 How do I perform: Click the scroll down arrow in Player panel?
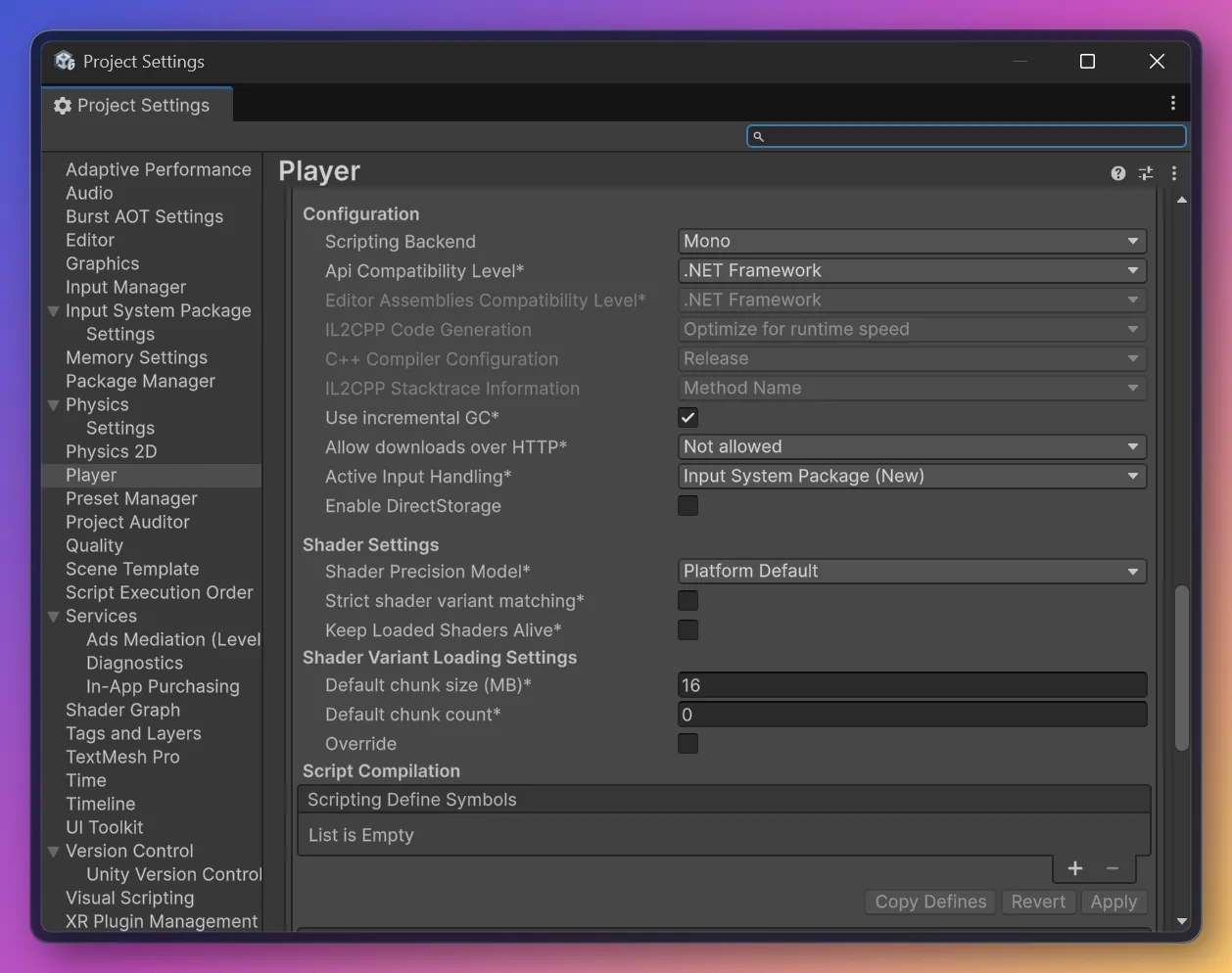pos(1182,921)
